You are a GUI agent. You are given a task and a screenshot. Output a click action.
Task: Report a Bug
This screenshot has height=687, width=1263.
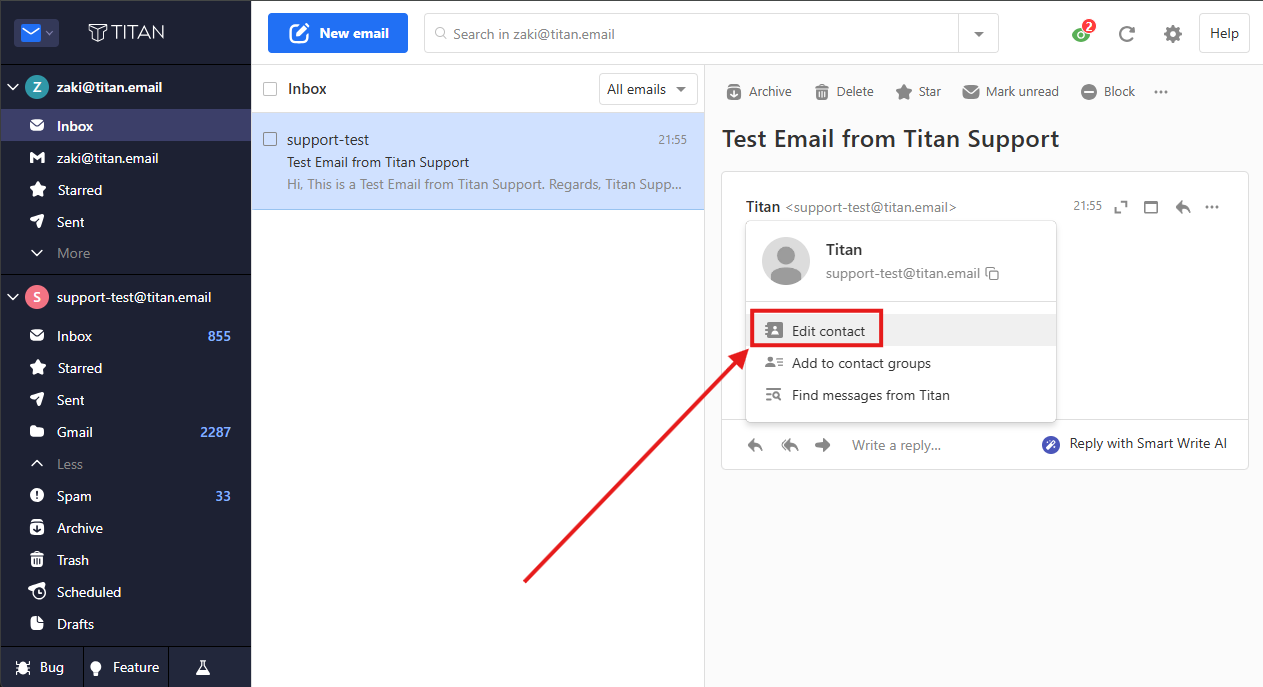point(40,667)
